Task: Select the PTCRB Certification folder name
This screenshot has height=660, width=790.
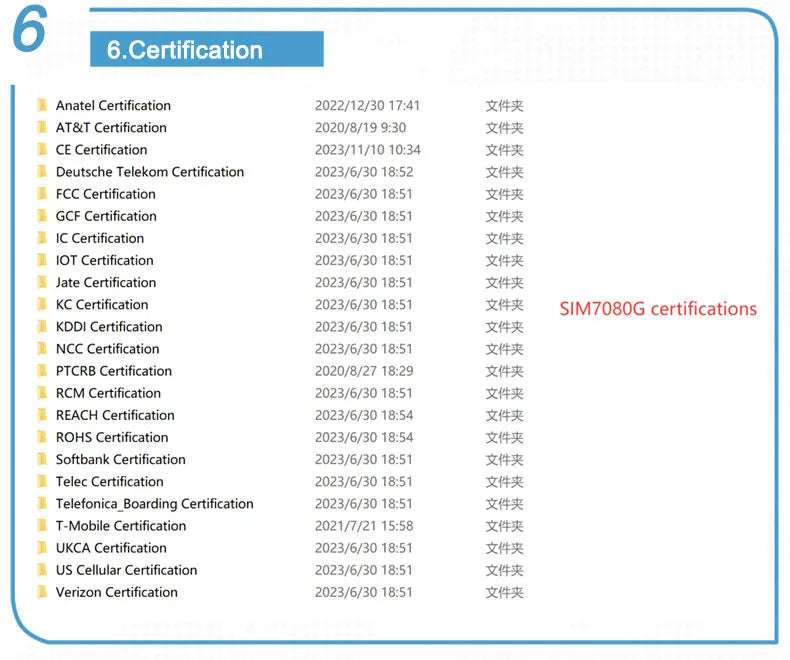Action: 114,371
